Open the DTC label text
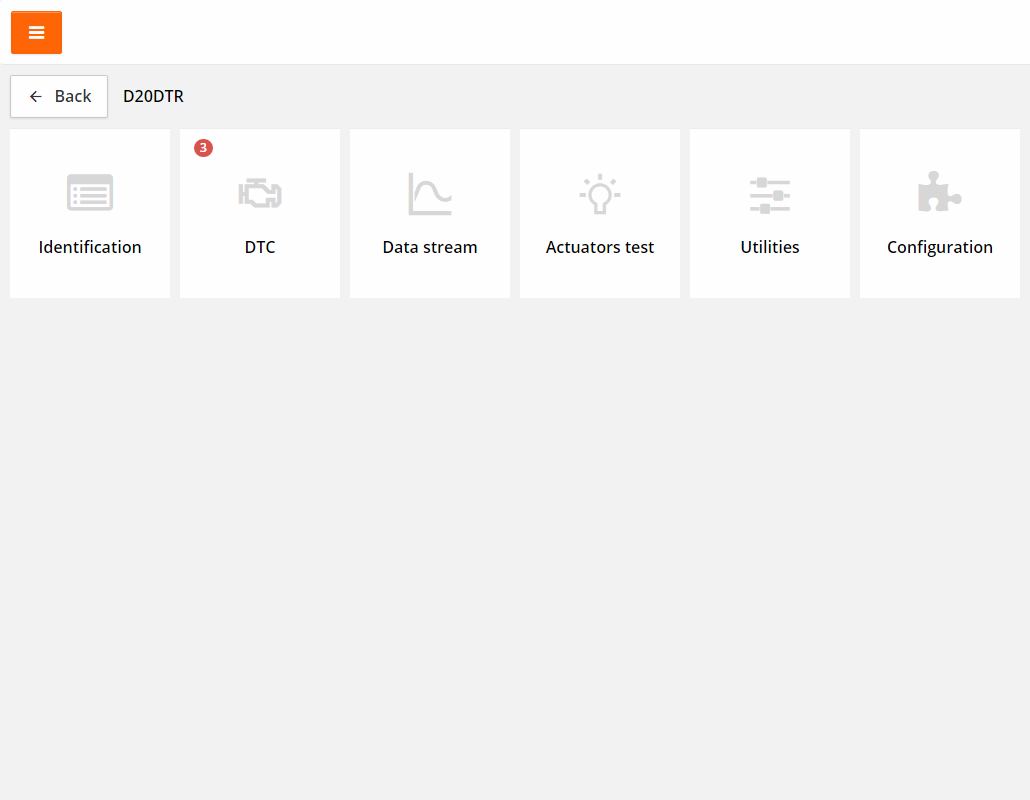Screen dimensions: 1030x800 pyautogui.click(x=260, y=247)
